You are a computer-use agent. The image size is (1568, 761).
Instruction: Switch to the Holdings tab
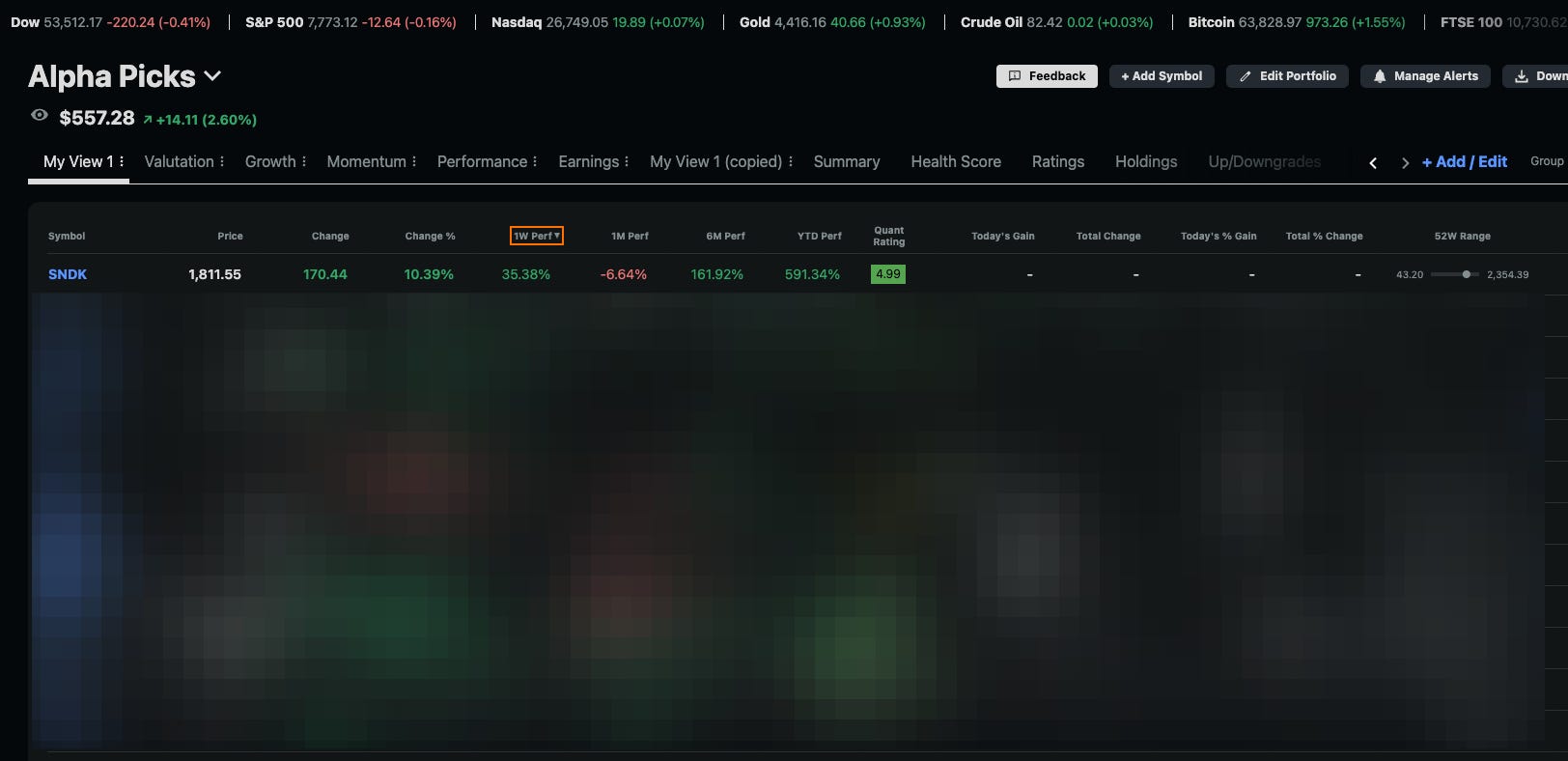coord(1146,161)
